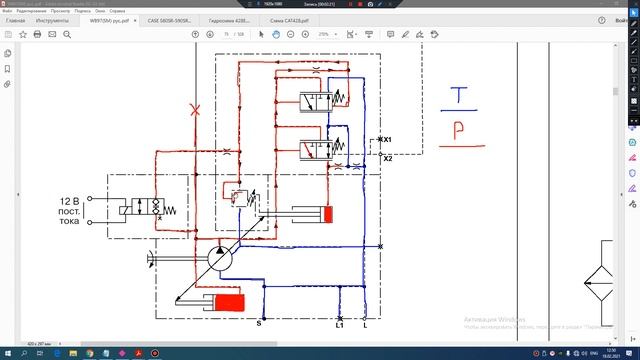This screenshot has height=360, width=640.
Task: Stop the screen recording with the red button
Action: (x=360, y=4)
